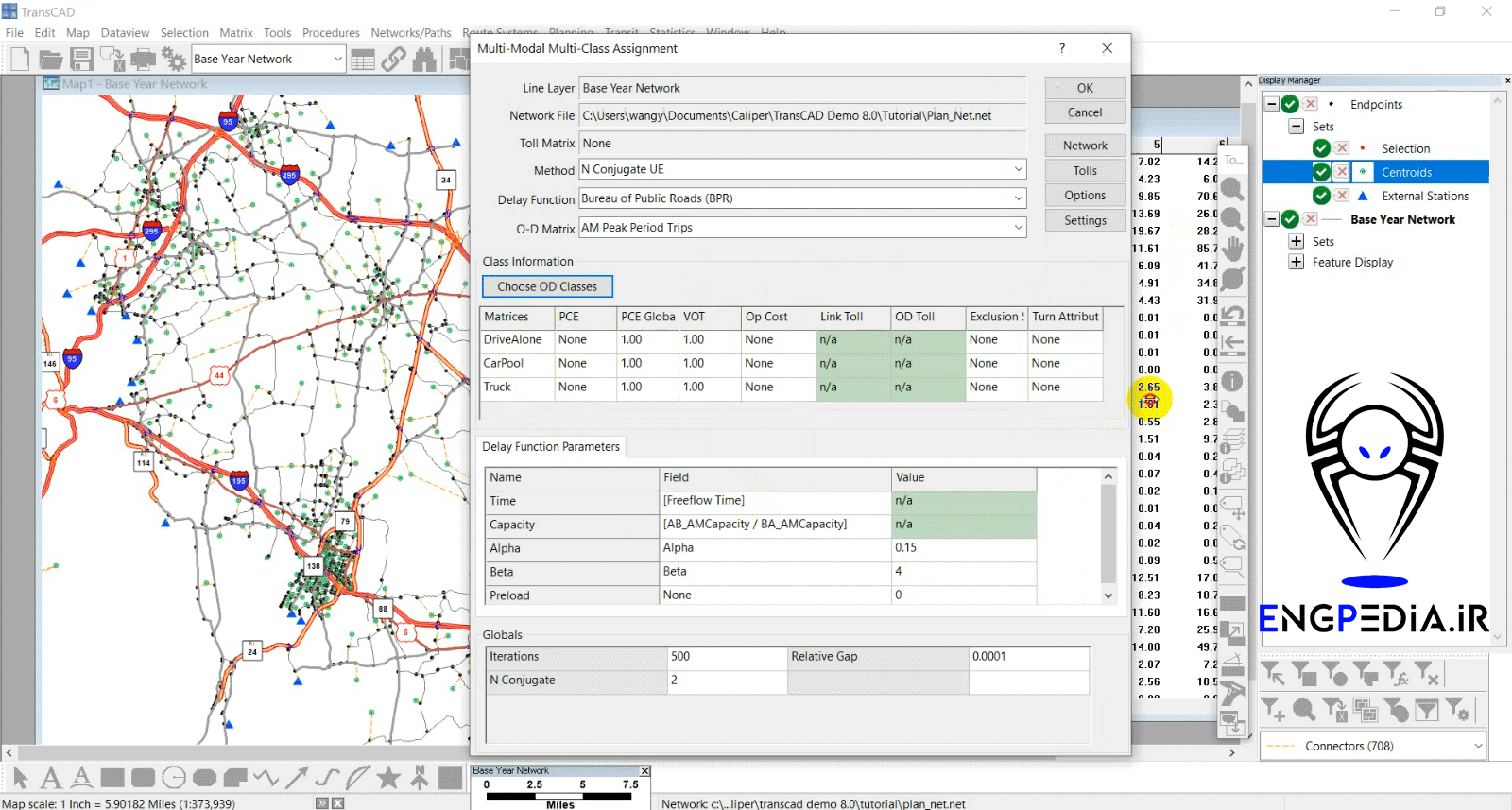Viewport: 1512px width, 810px height.
Task: Click the dialog help question mark
Action: [1062, 48]
